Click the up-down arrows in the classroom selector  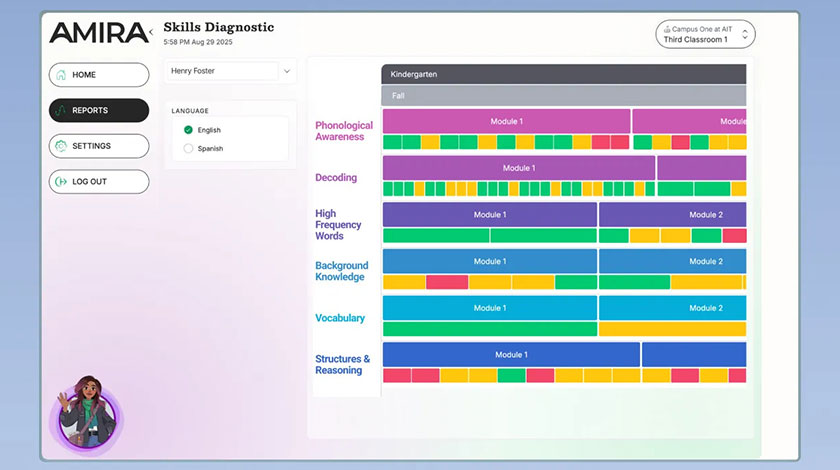(745, 34)
